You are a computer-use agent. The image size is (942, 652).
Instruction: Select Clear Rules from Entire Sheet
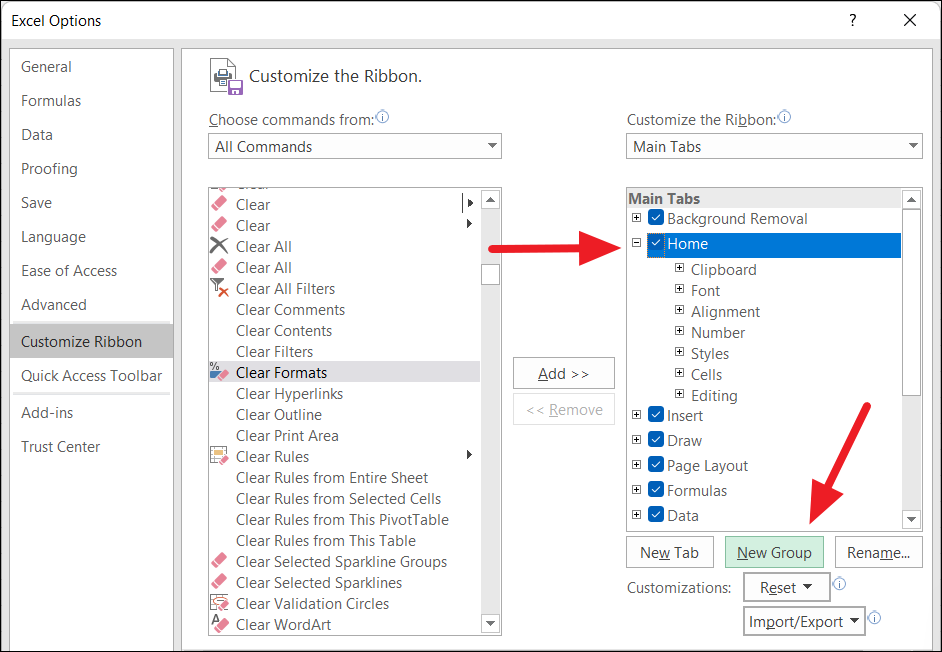tap(344, 478)
